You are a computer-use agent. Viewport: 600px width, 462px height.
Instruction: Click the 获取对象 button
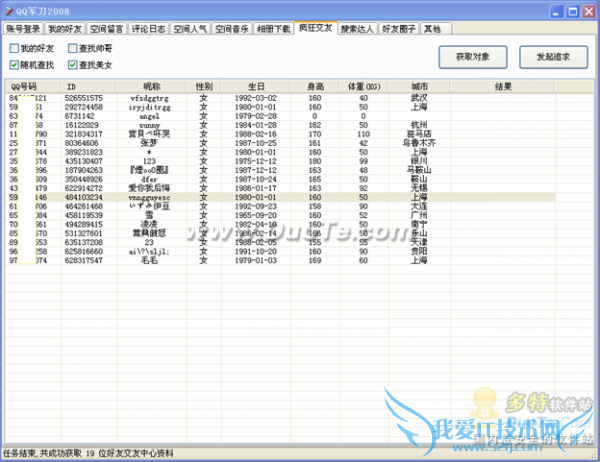point(473,57)
